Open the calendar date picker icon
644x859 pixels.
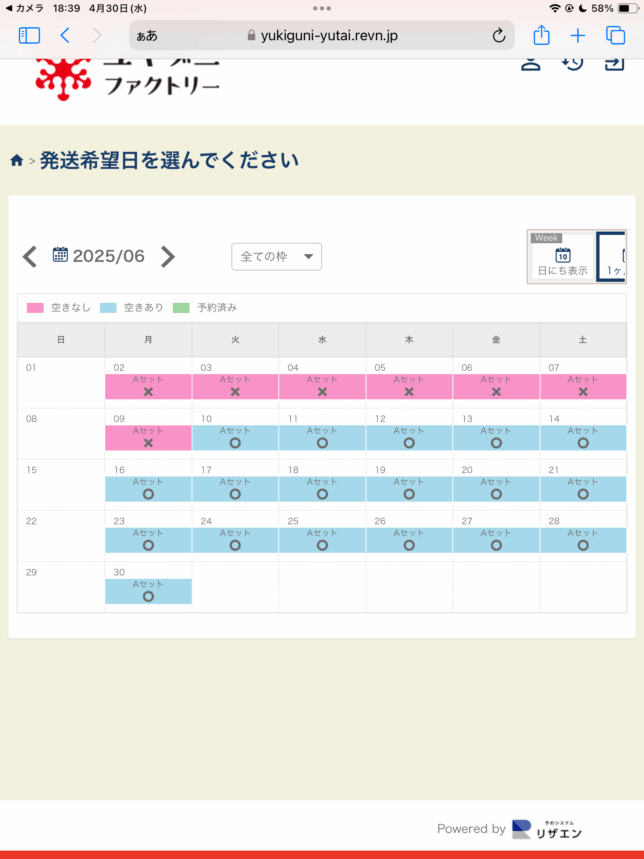tap(60, 255)
